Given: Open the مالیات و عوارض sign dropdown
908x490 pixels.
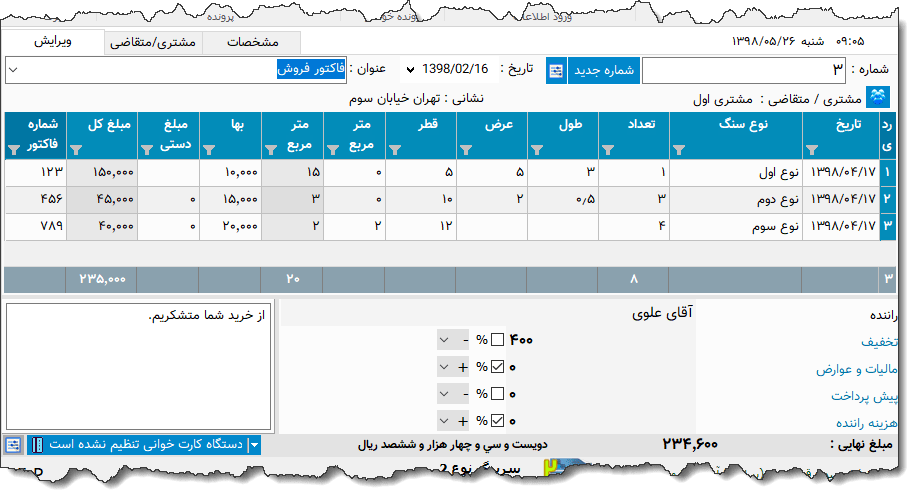Looking at the screenshot, I should pyautogui.click(x=444, y=367).
